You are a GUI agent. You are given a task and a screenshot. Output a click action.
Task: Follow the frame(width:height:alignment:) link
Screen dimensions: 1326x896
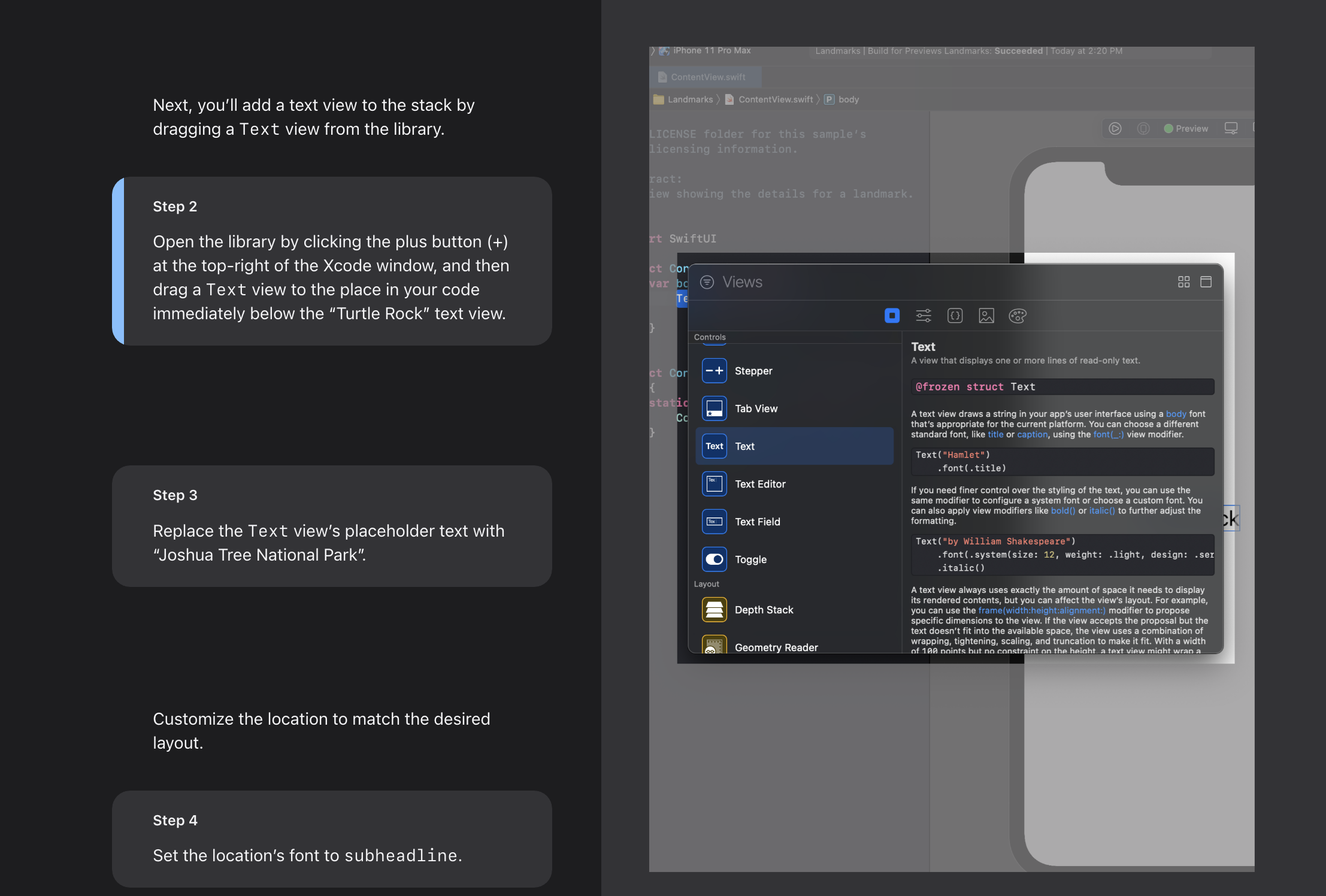click(x=1042, y=610)
